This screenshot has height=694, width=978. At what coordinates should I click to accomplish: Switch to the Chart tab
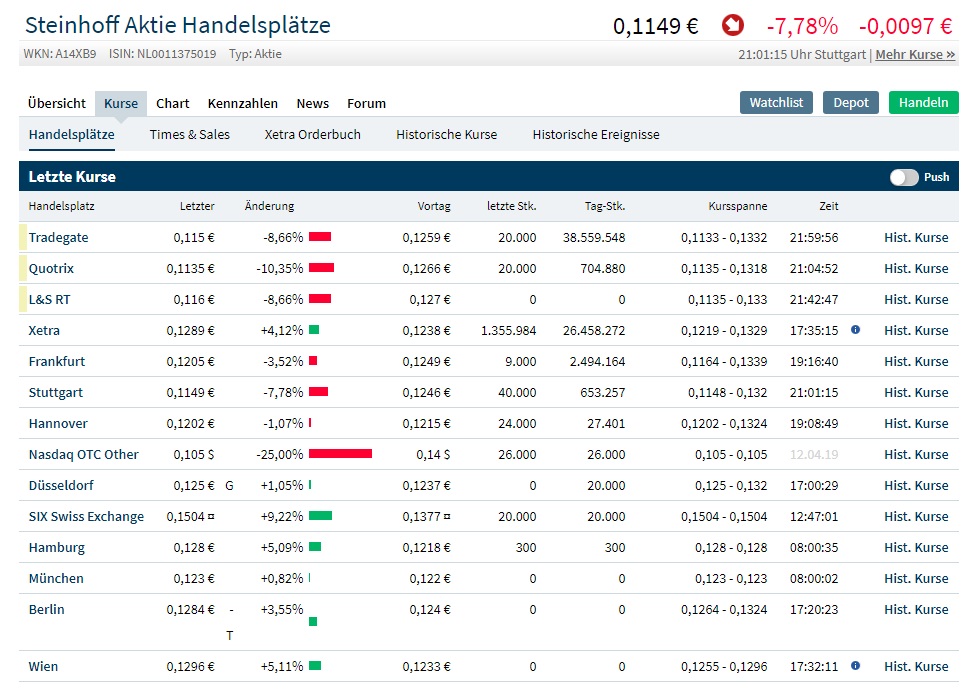(x=172, y=102)
